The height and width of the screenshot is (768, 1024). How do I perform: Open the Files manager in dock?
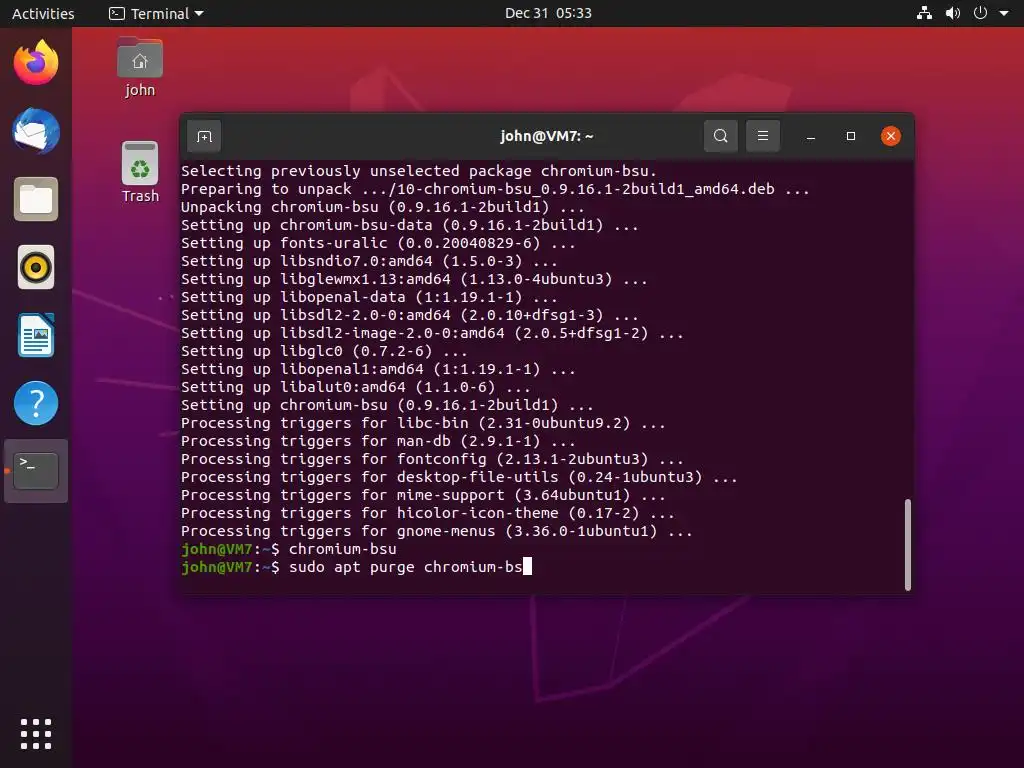point(36,199)
